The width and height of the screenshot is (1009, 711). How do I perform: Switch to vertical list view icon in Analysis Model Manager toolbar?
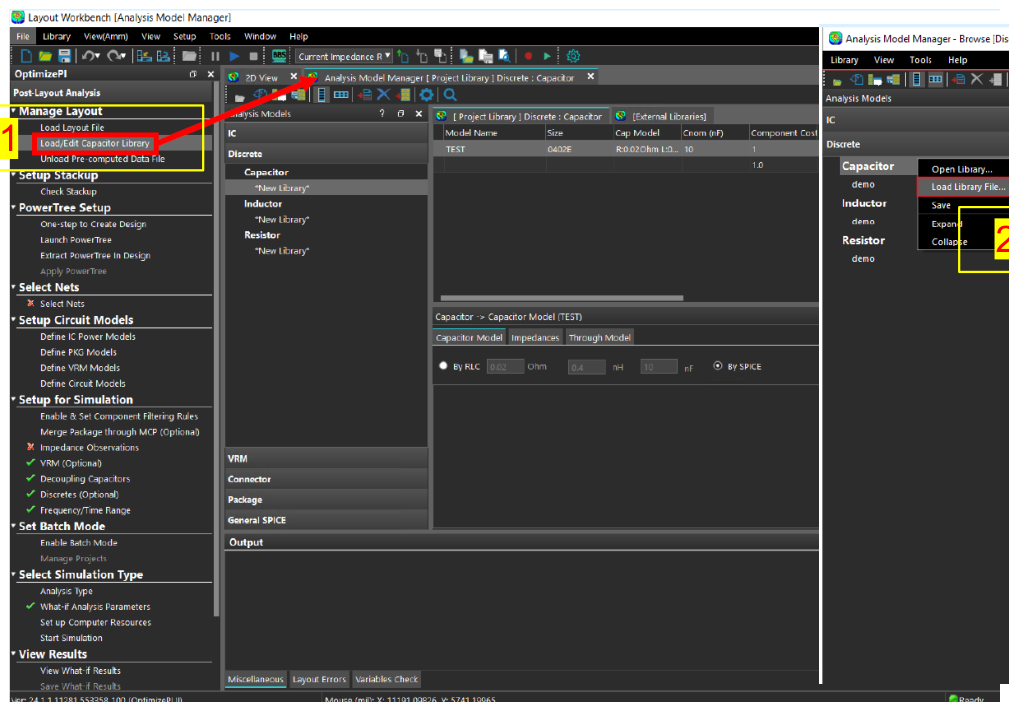click(x=321, y=95)
